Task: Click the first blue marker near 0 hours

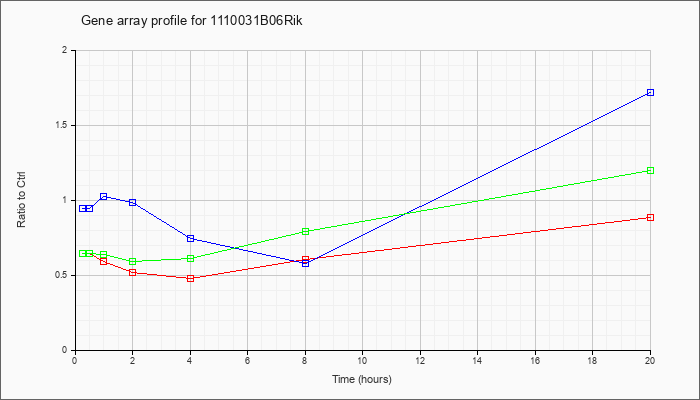Action: pos(83,208)
